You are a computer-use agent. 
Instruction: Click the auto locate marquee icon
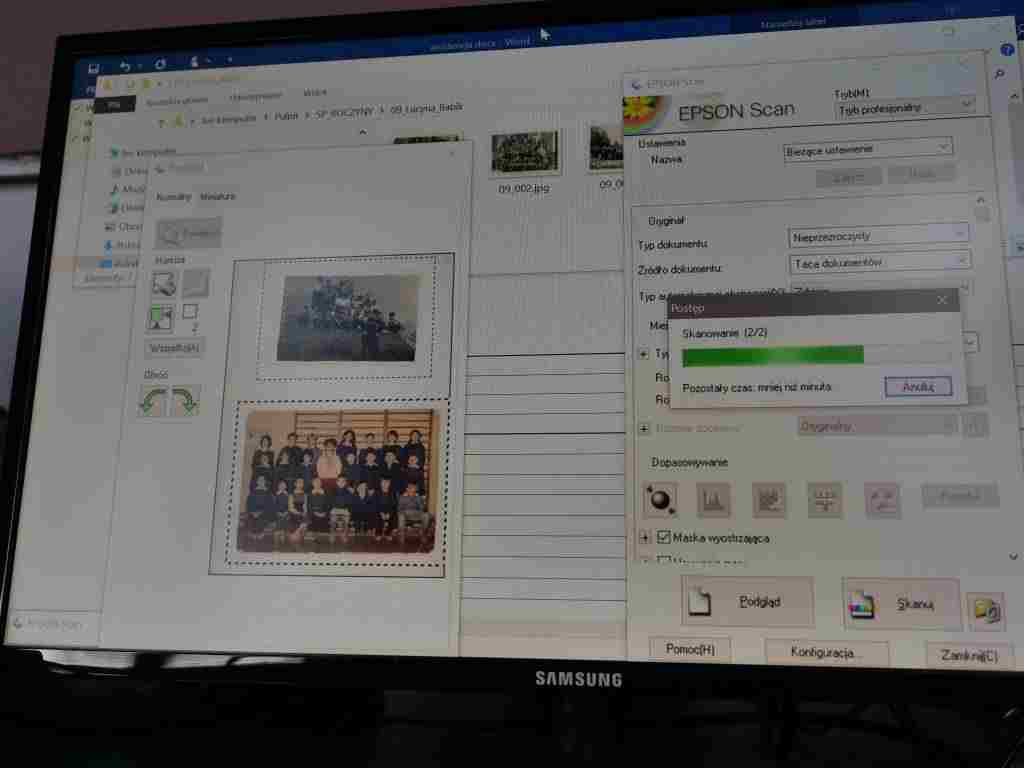click(x=164, y=284)
